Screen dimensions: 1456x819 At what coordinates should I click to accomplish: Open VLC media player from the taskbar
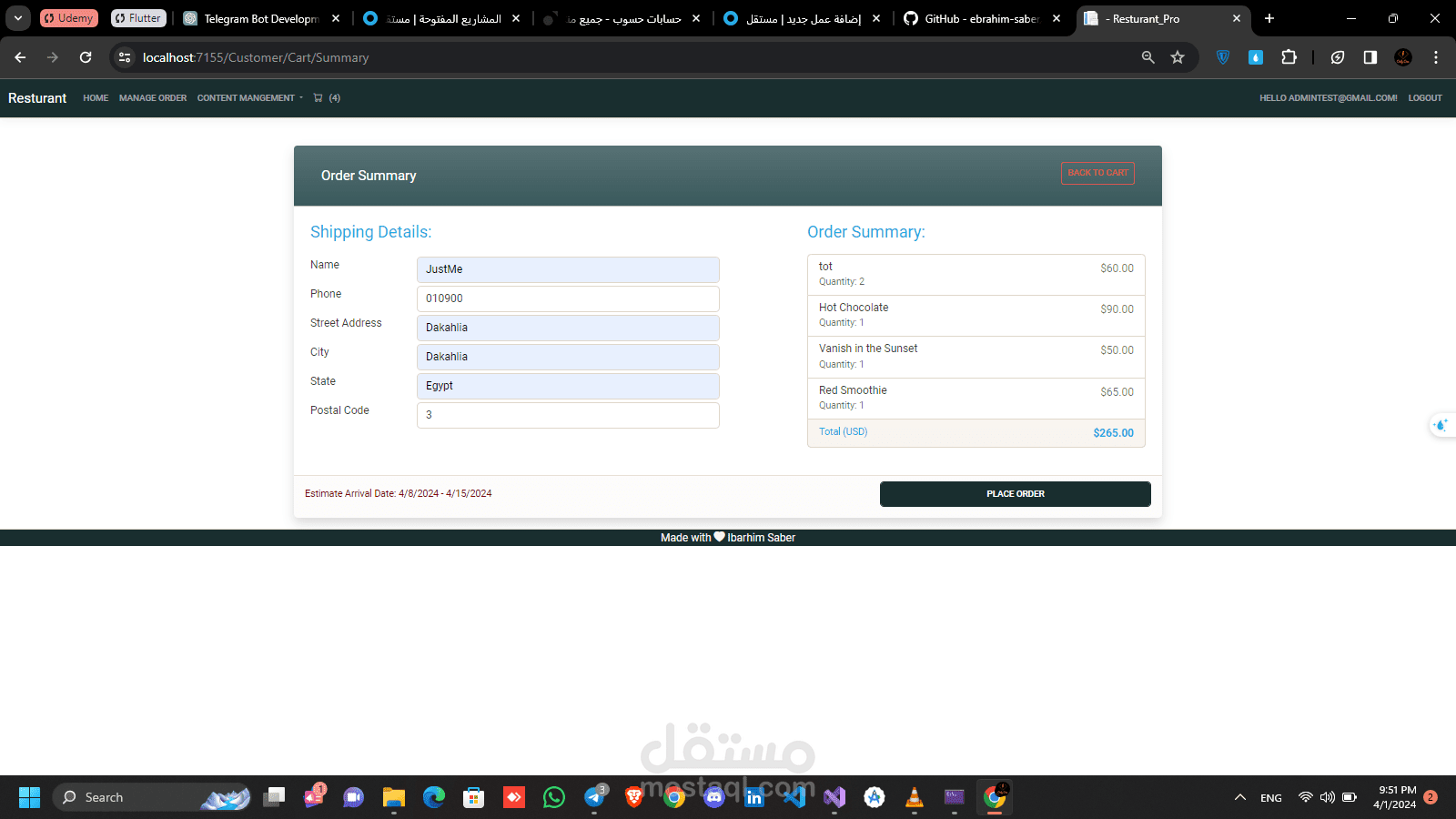tap(915, 797)
